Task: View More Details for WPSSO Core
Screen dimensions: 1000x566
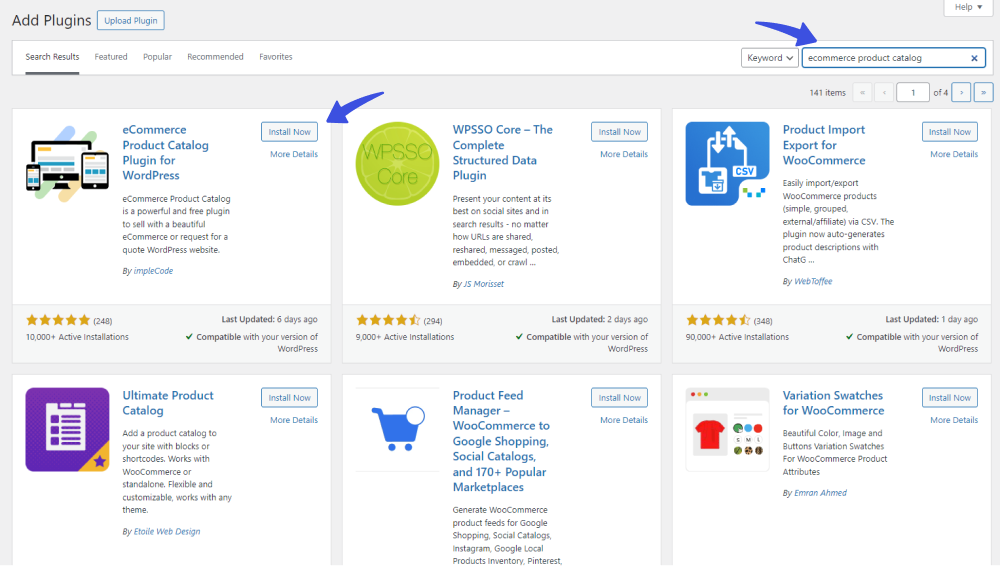Action: (x=624, y=154)
